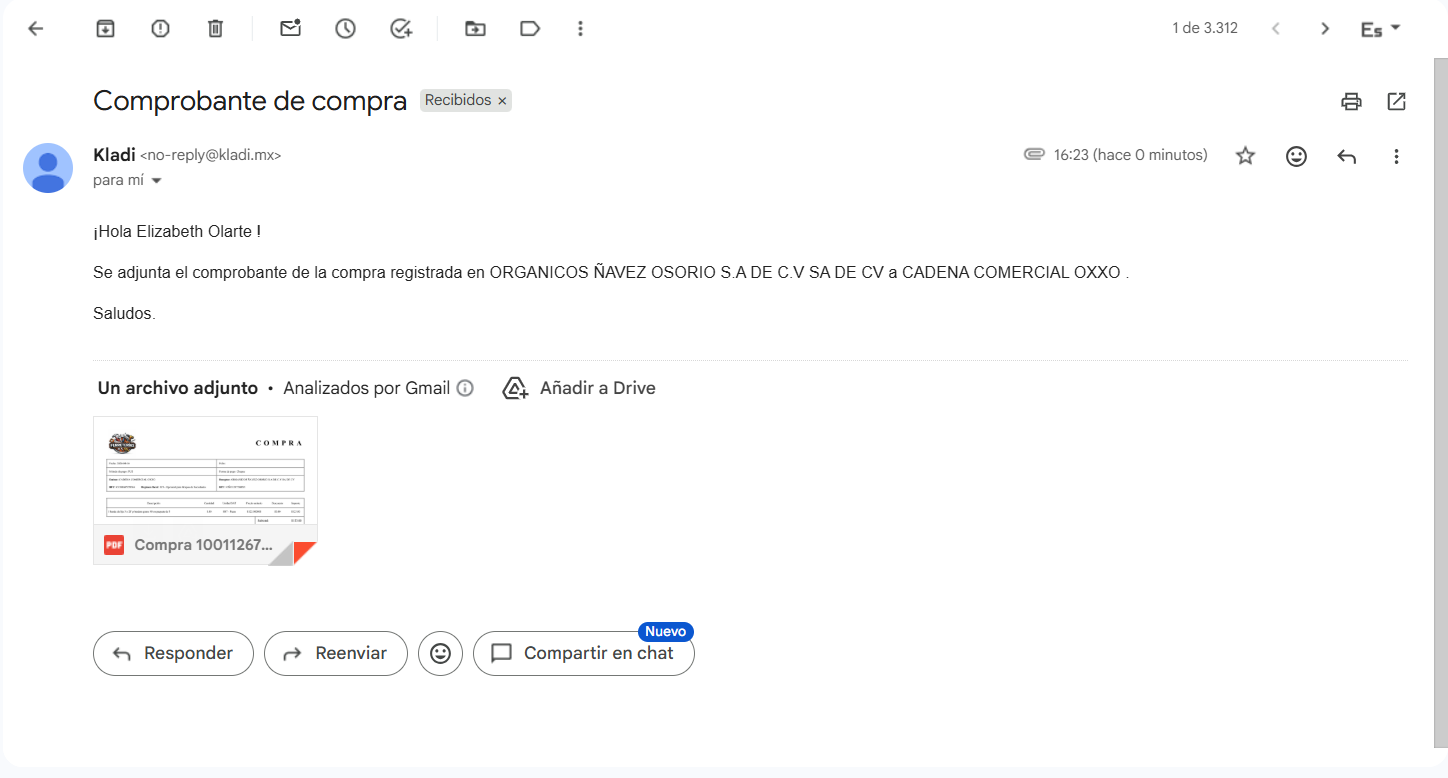
Task: Mark the email as unread
Action: pyautogui.click(x=290, y=28)
